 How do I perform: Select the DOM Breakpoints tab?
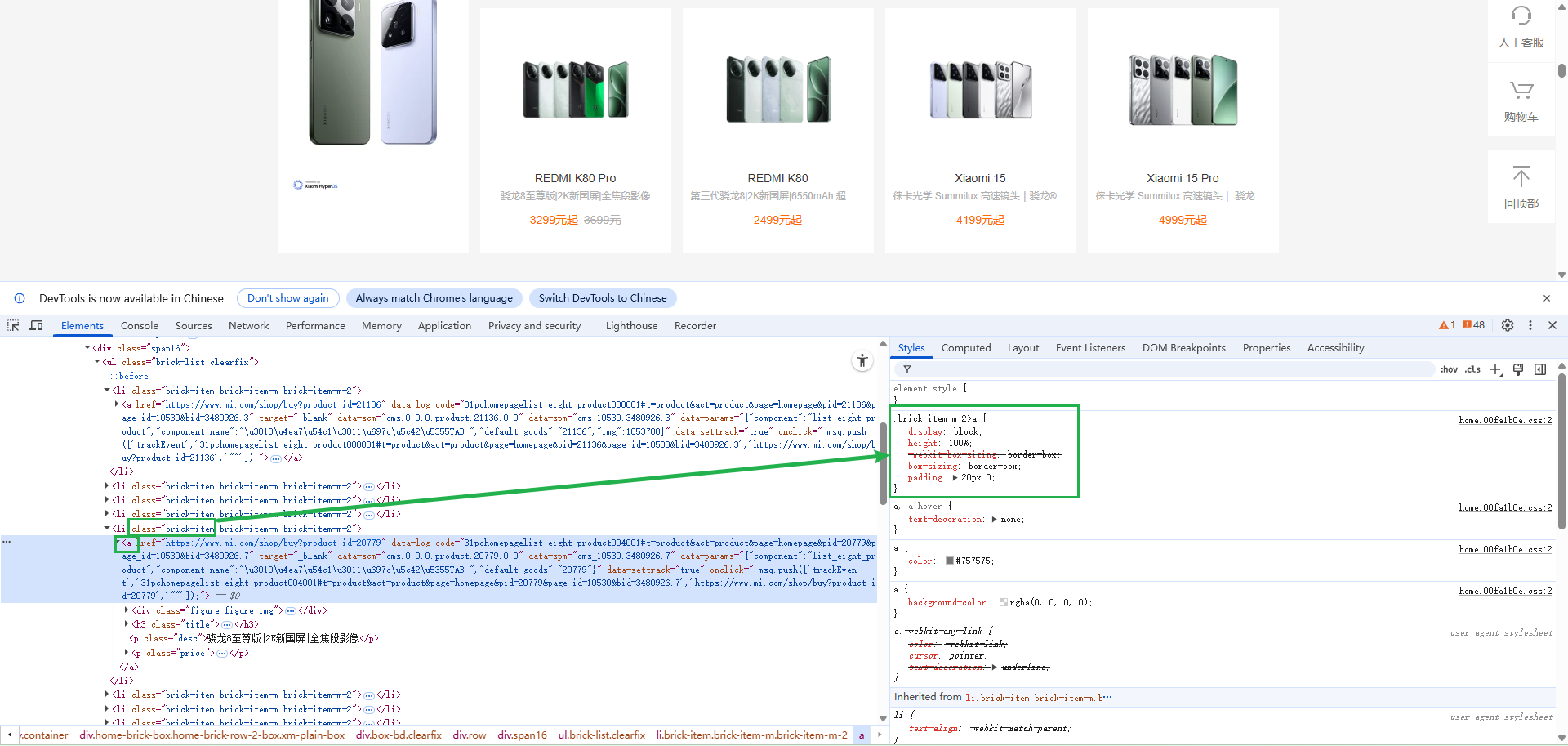(x=1184, y=348)
